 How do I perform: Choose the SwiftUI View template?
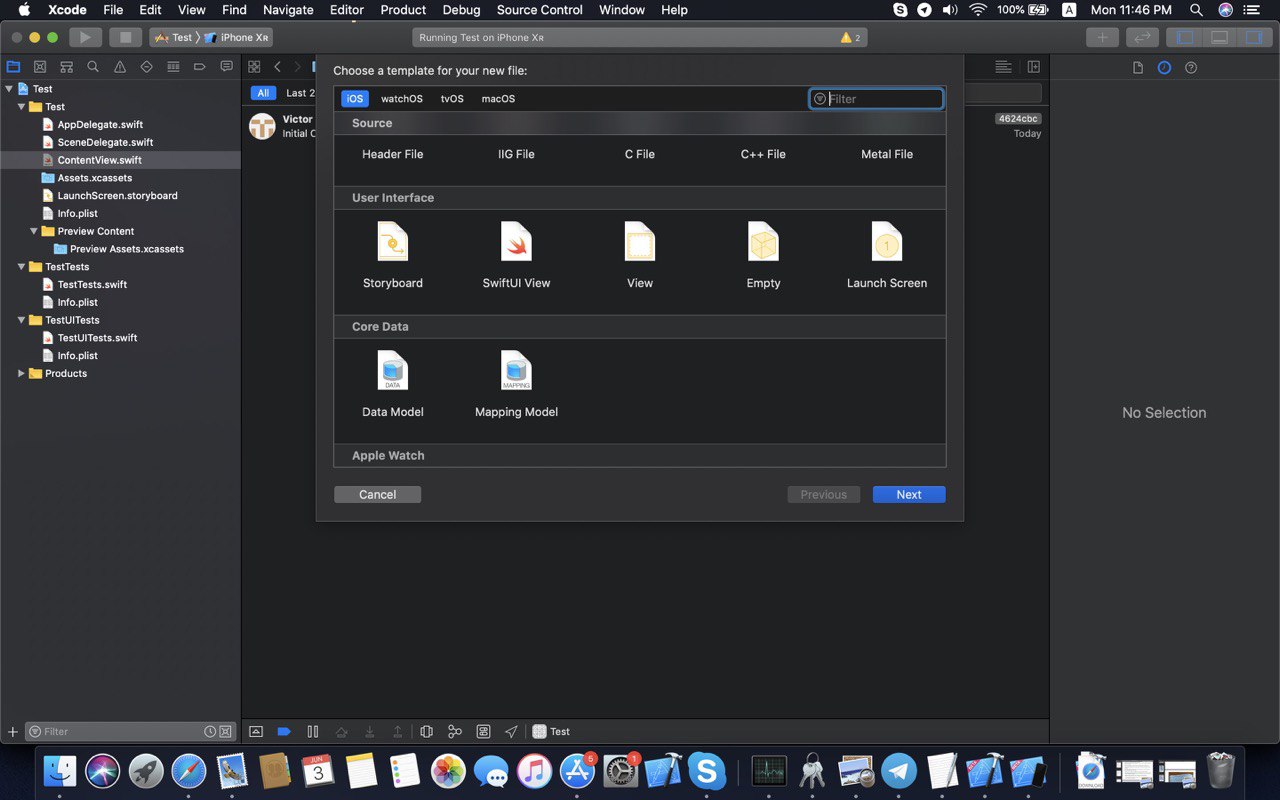click(x=516, y=242)
